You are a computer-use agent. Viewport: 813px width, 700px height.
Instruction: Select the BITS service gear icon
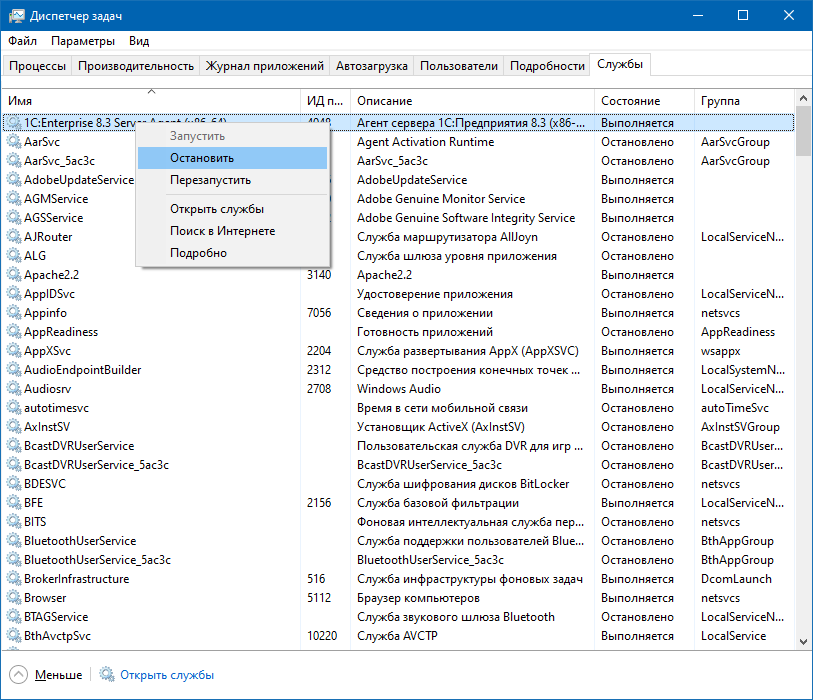[14, 522]
